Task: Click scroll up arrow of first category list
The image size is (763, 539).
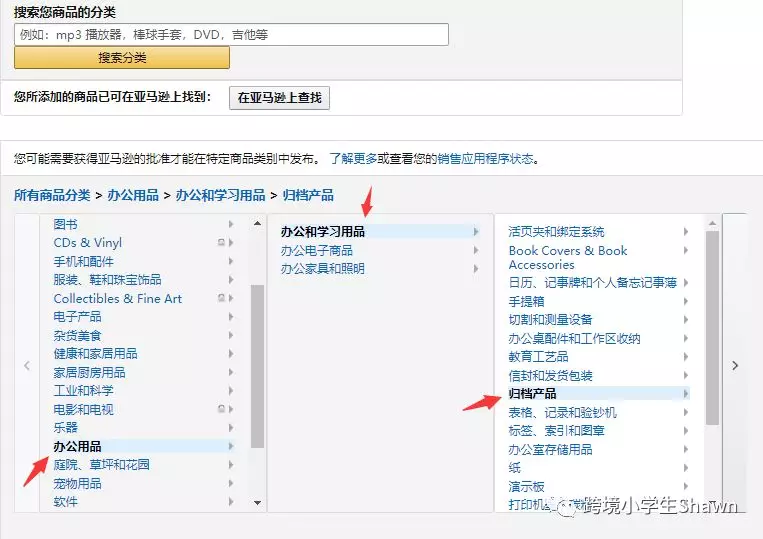Action: tap(257, 223)
